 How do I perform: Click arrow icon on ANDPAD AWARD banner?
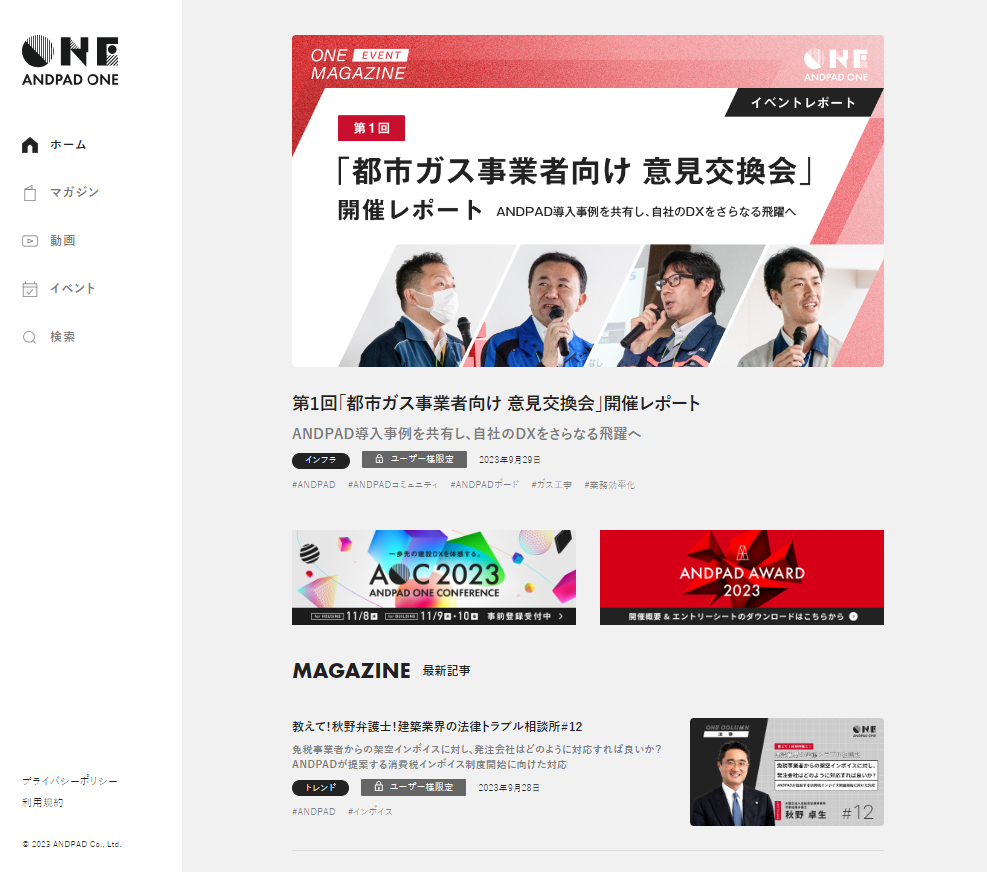[x=854, y=616]
